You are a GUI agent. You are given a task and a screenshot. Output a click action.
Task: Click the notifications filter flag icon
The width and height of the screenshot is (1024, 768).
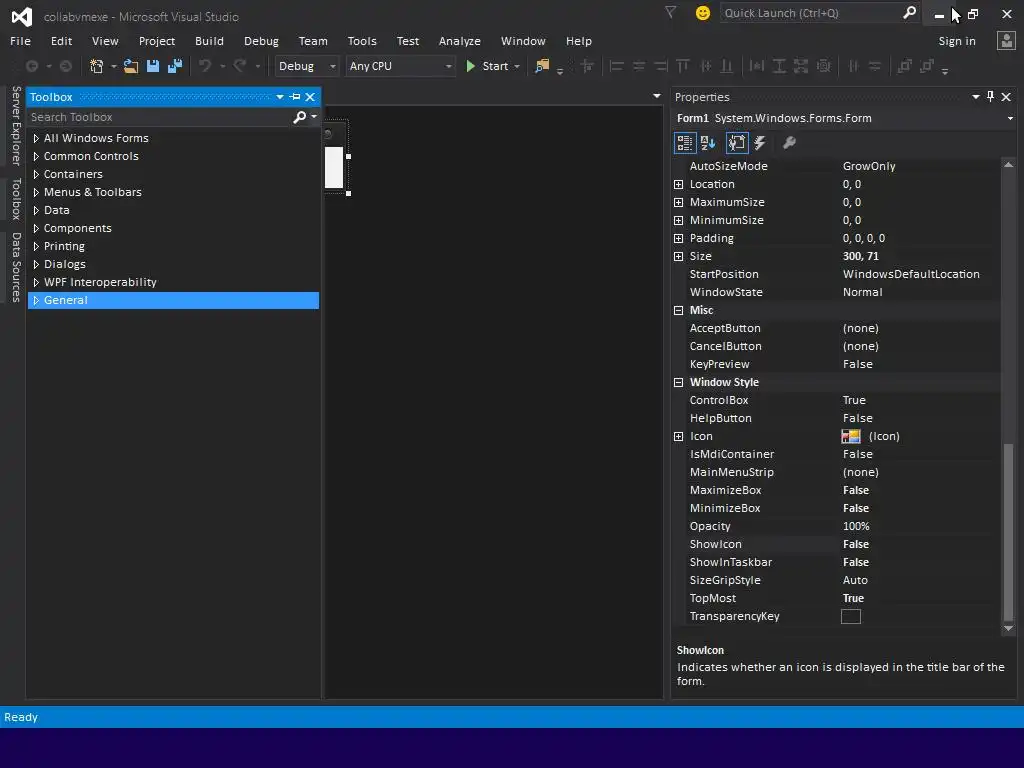tap(670, 12)
